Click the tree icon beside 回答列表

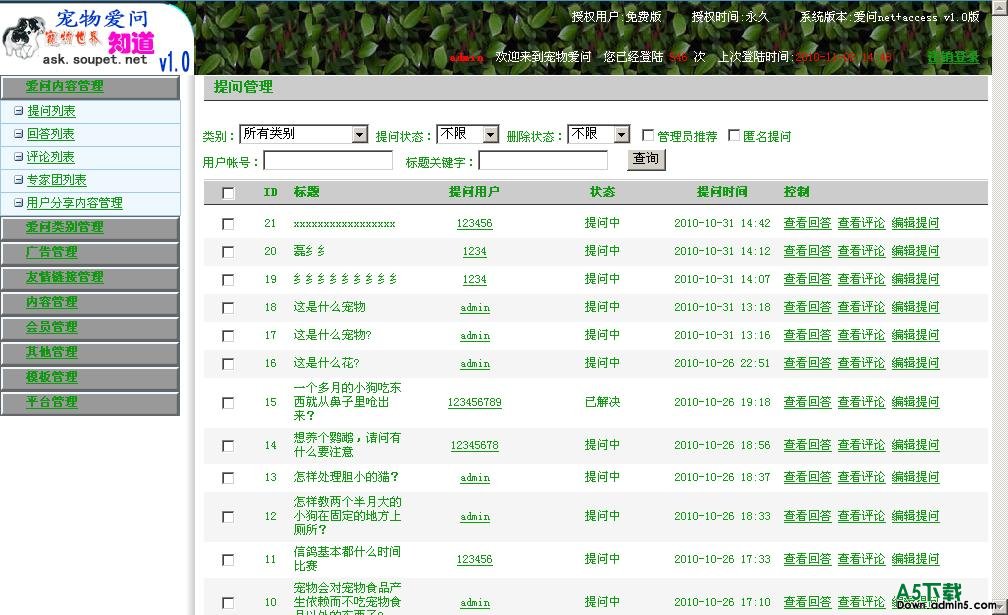pyautogui.click(x=19, y=134)
